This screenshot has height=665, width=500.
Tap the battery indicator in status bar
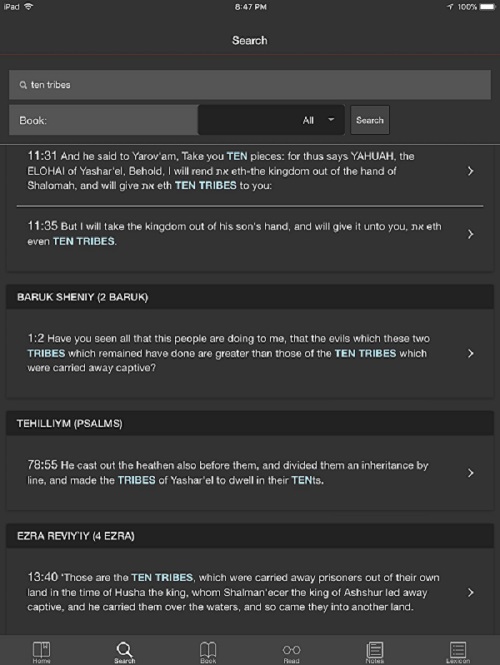(487, 7)
